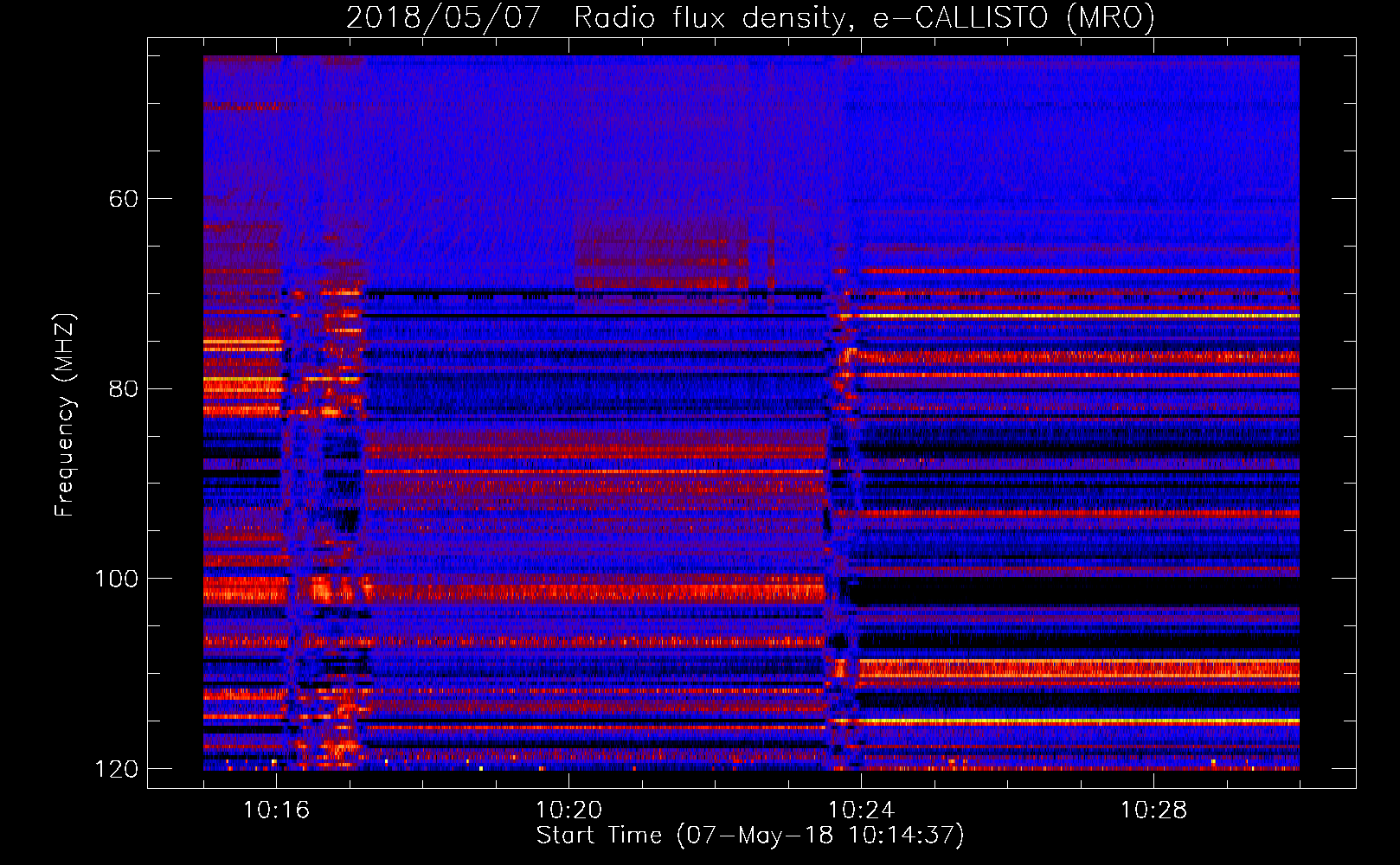Image resolution: width=1400 pixels, height=865 pixels.
Task: Click the 60 frequency tick label
Action: click(123, 199)
